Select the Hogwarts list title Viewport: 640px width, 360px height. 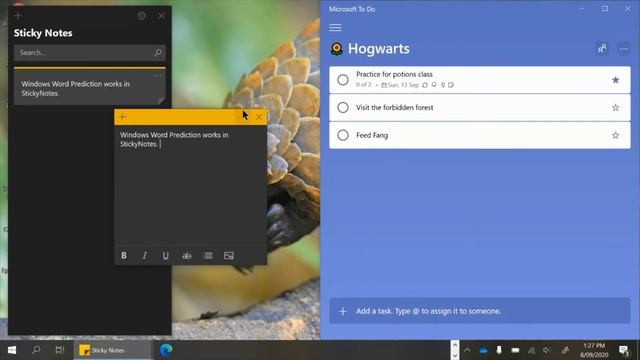coord(379,49)
